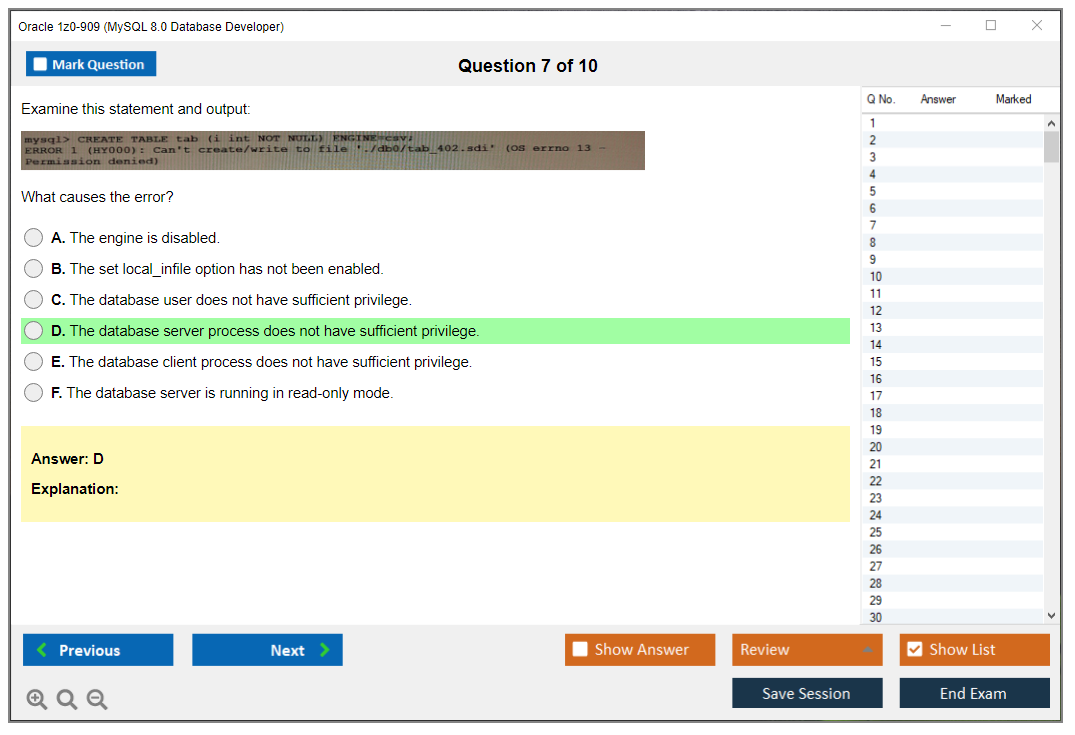The width and height of the screenshot is (1075, 735).
Task: Click Save Session button
Action: point(807,693)
